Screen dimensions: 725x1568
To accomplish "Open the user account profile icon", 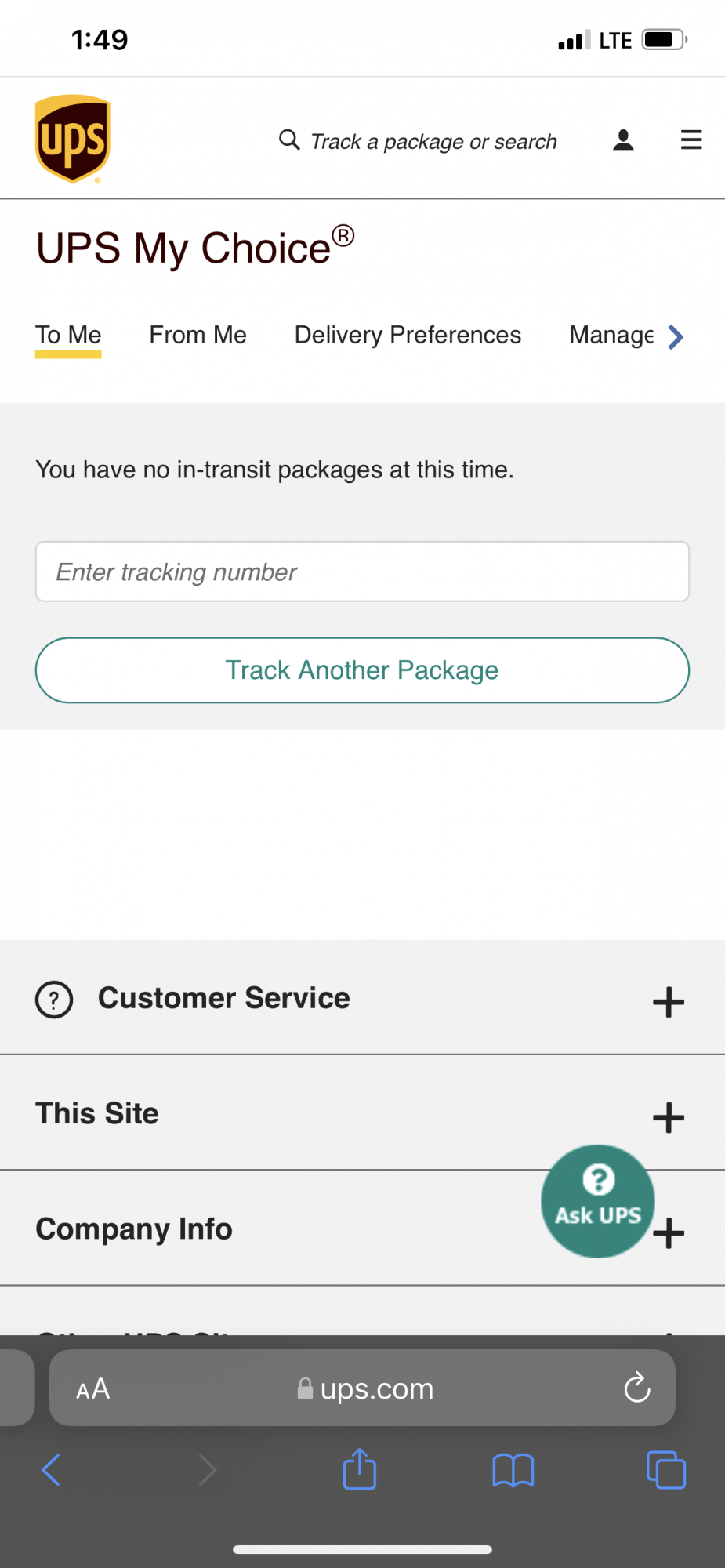I will (623, 140).
